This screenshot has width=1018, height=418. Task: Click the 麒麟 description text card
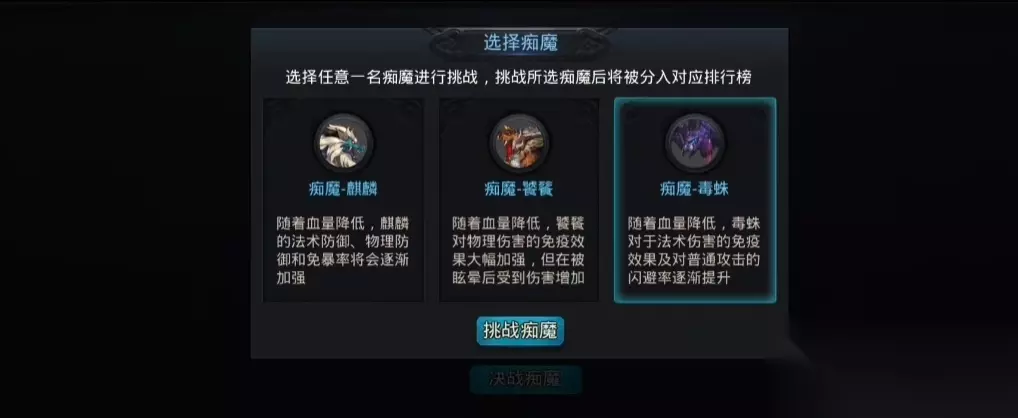tap(343, 251)
